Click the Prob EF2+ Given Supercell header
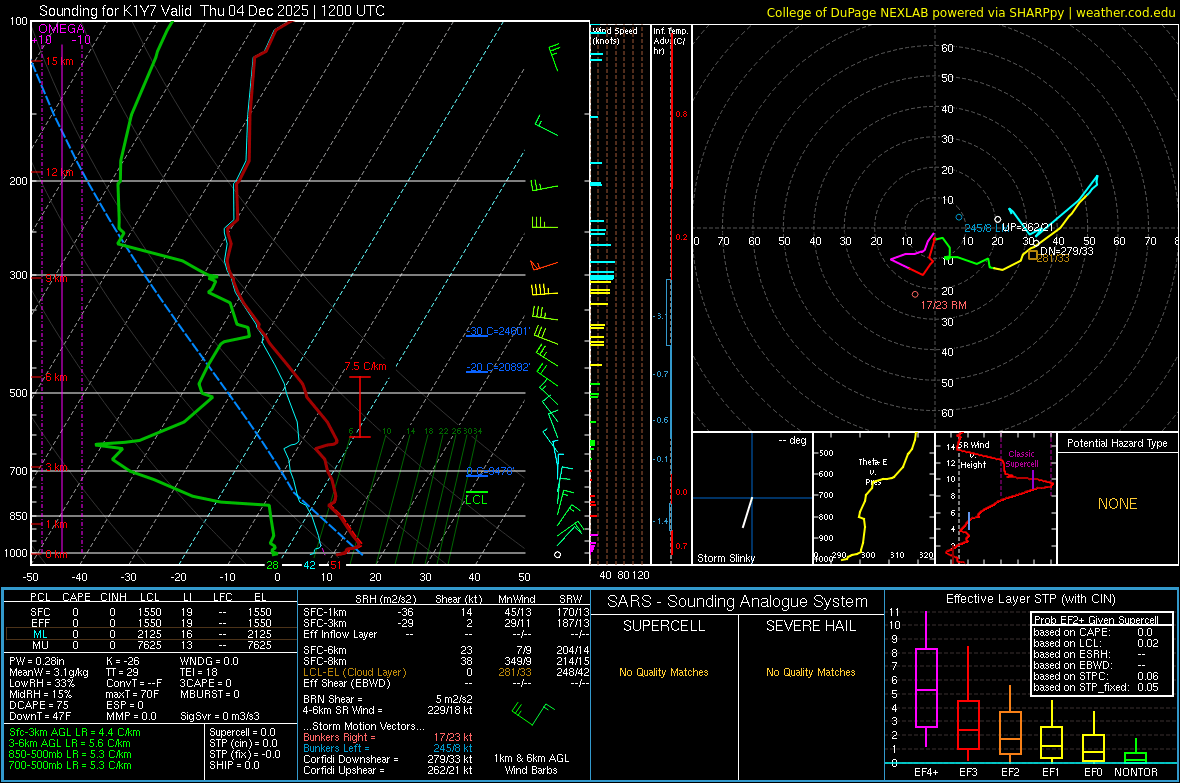 [1096, 620]
